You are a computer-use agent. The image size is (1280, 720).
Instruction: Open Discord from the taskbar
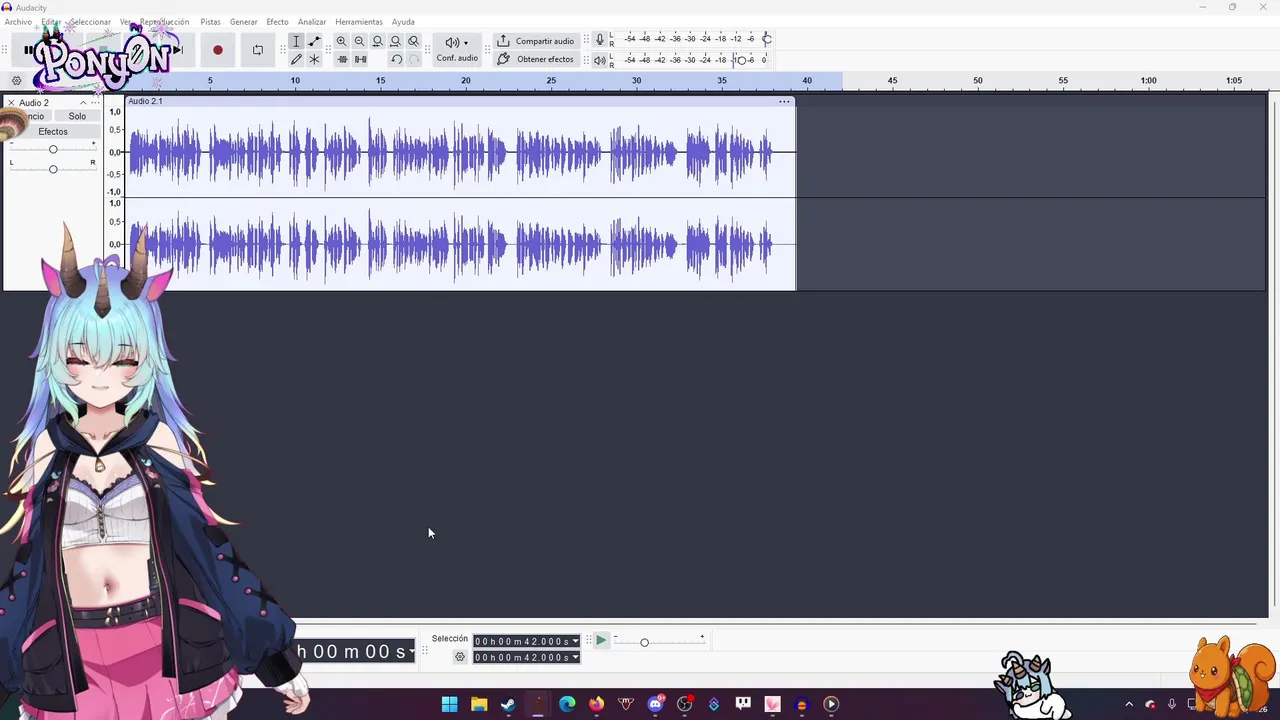tap(656, 704)
